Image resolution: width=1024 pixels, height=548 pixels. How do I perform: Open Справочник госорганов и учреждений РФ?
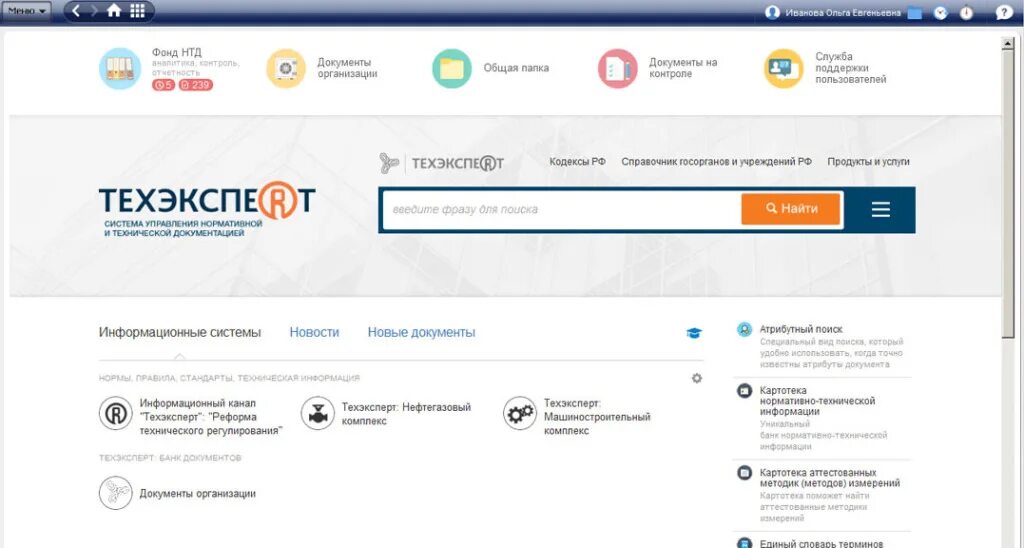pyautogui.click(x=716, y=161)
